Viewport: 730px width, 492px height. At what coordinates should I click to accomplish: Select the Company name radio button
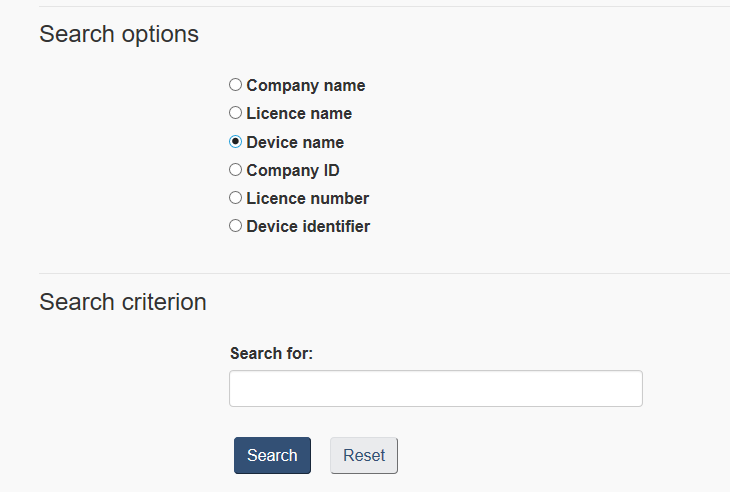[236, 85]
